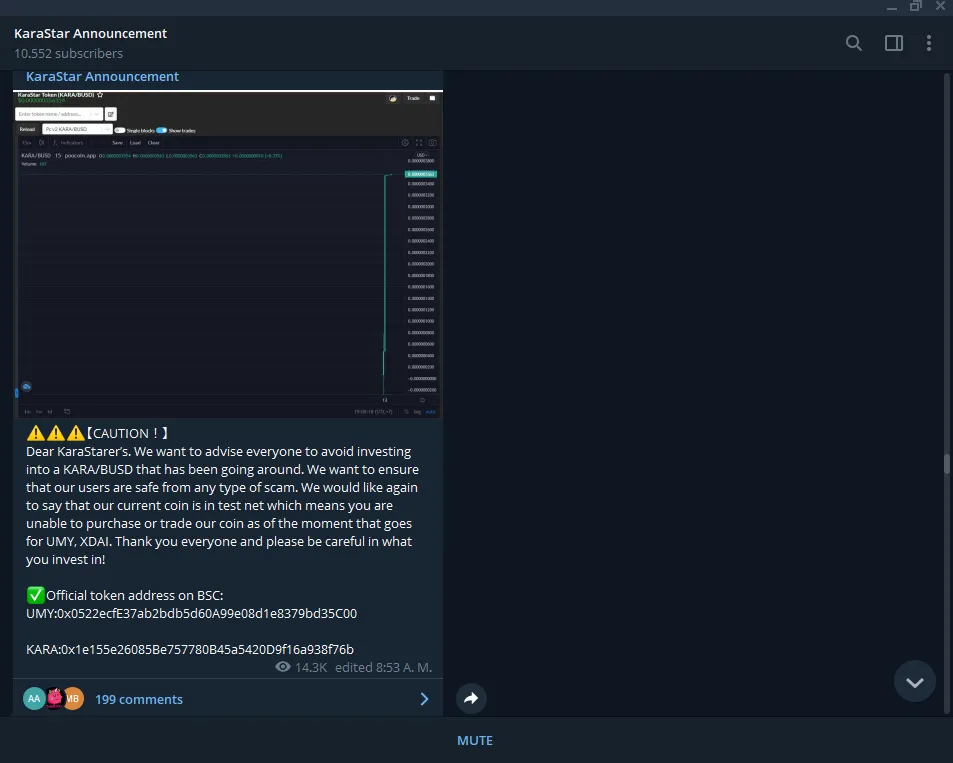This screenshot has width=953, height=763.
Task: Minimize the Telegram window
Action: coord(892,7)
